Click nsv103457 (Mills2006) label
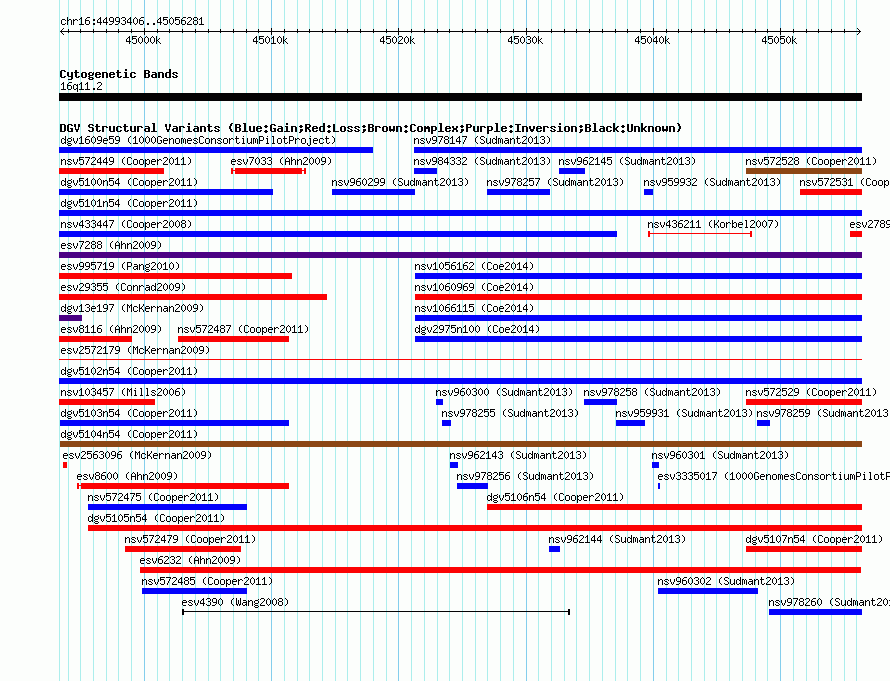Image resolution: width=890 pixels, height=681 pixels. [x=123, y=392]
